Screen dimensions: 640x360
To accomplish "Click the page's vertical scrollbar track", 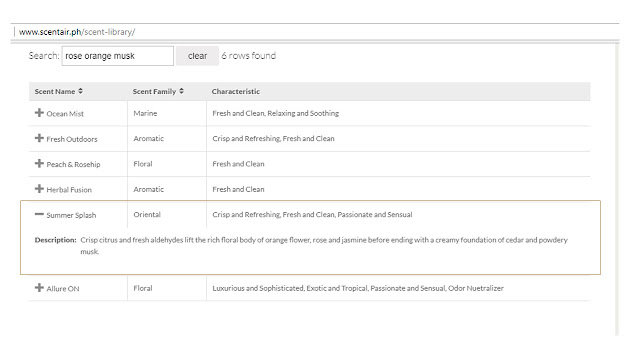I will (x=617, y=190).
